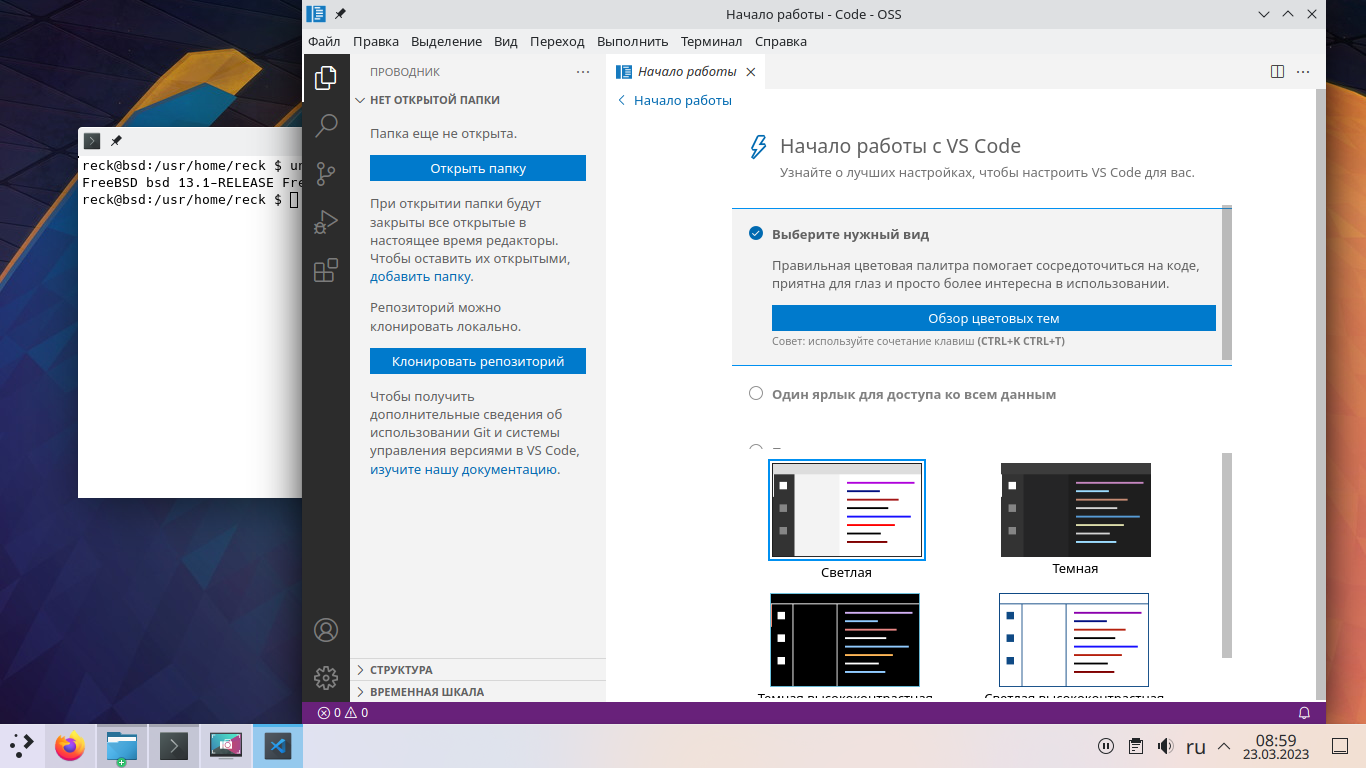The image size is (1366, 768).
Task: Follow the 'добавить папку' link
Action: pyautogui.click(x=420, y=277)
